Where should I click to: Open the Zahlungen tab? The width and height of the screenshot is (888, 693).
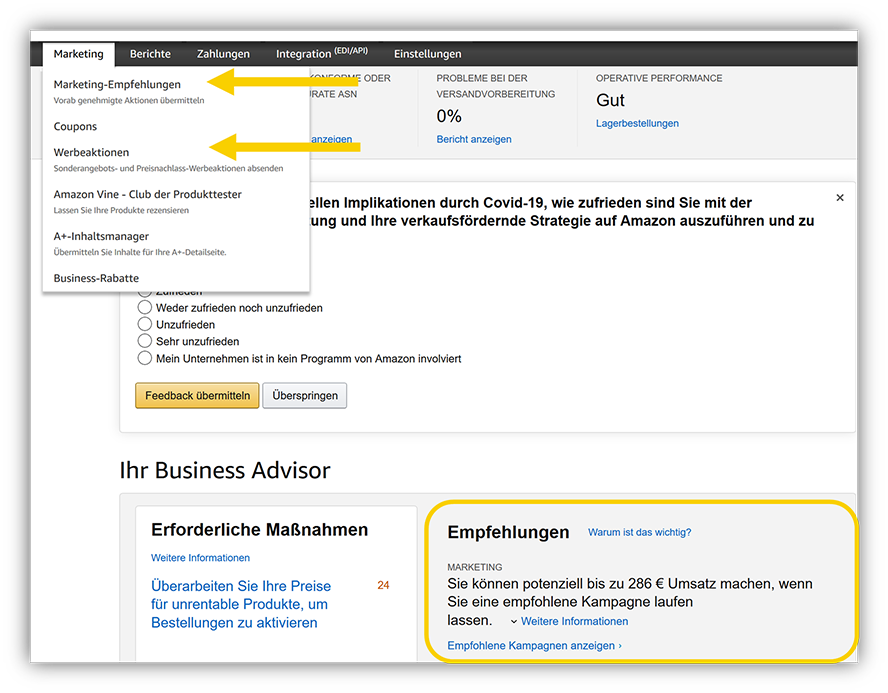click(223, 54)
